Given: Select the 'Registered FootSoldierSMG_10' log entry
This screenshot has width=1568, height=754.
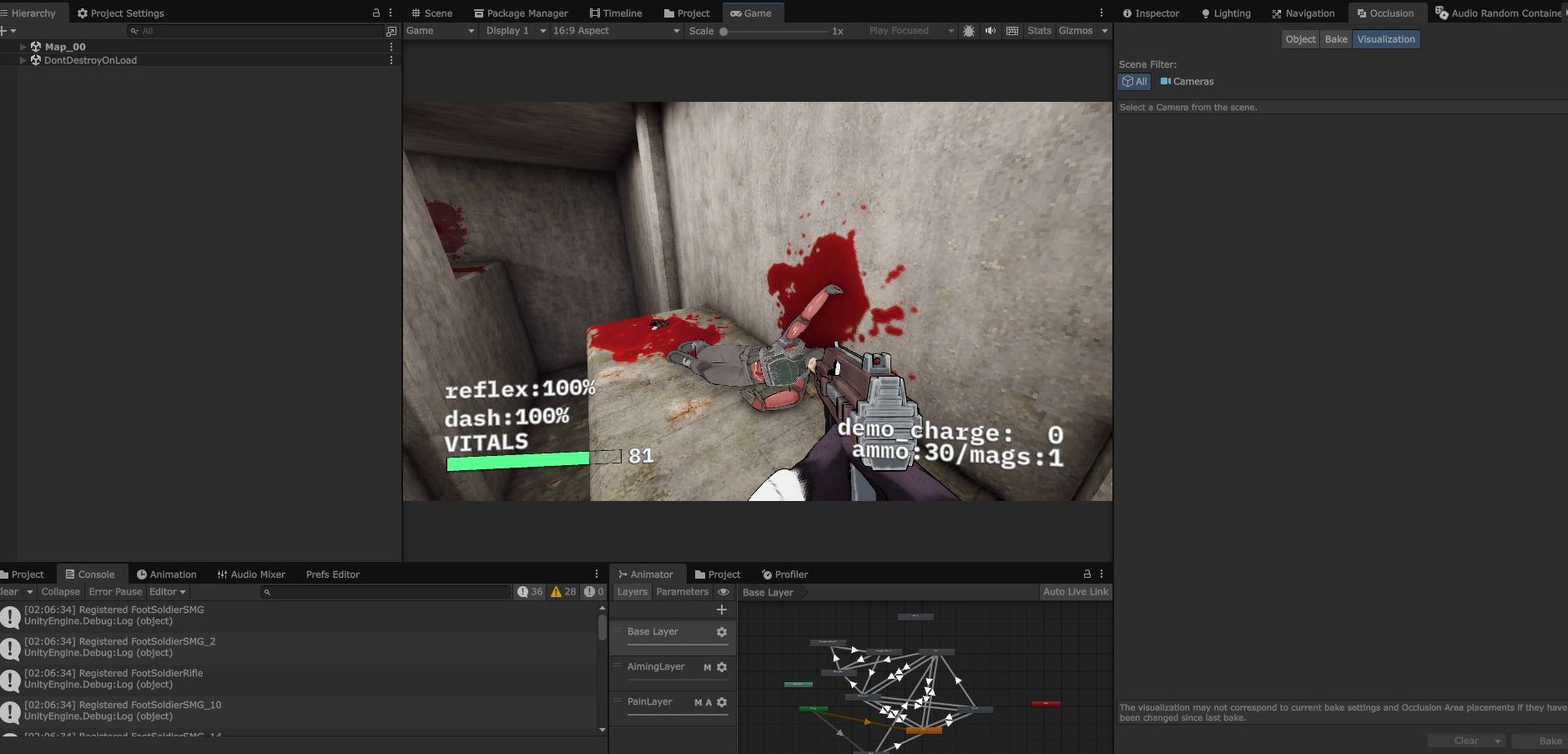Looking at the screenshot, I should (x=298, y=711).
